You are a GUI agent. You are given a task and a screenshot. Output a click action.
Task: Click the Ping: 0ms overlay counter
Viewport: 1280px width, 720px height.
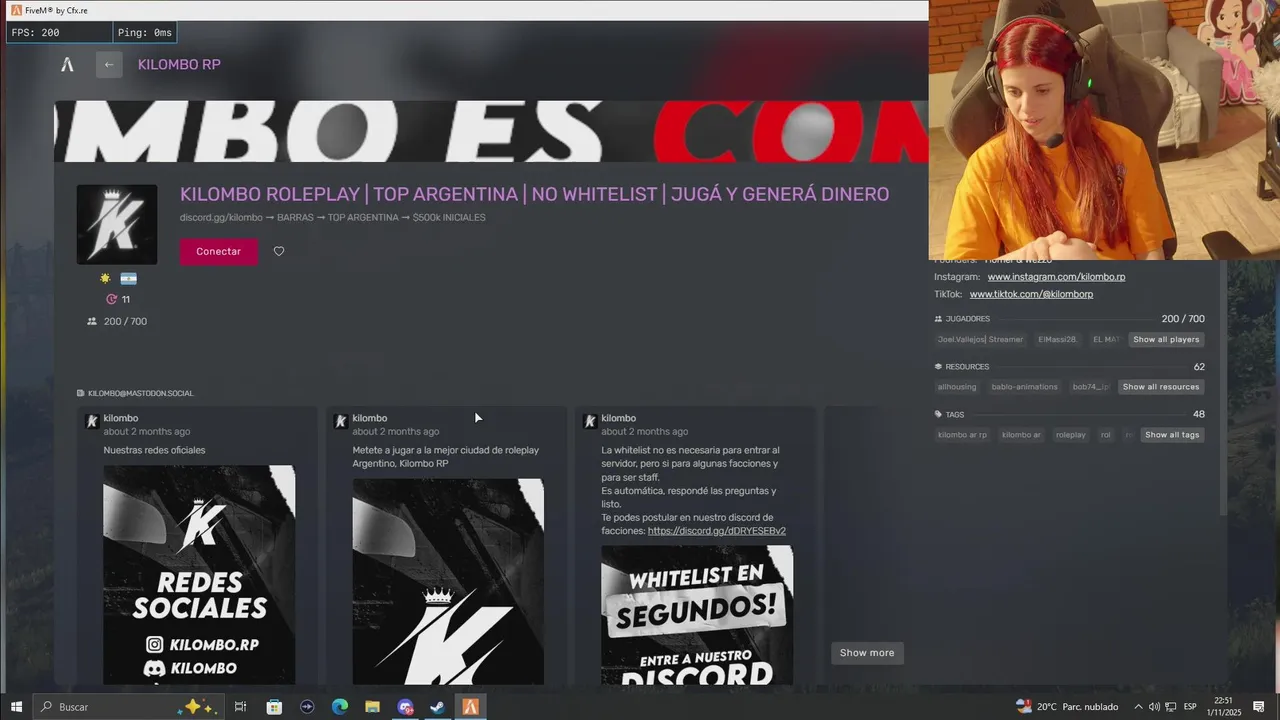click(x=145, y=33)
